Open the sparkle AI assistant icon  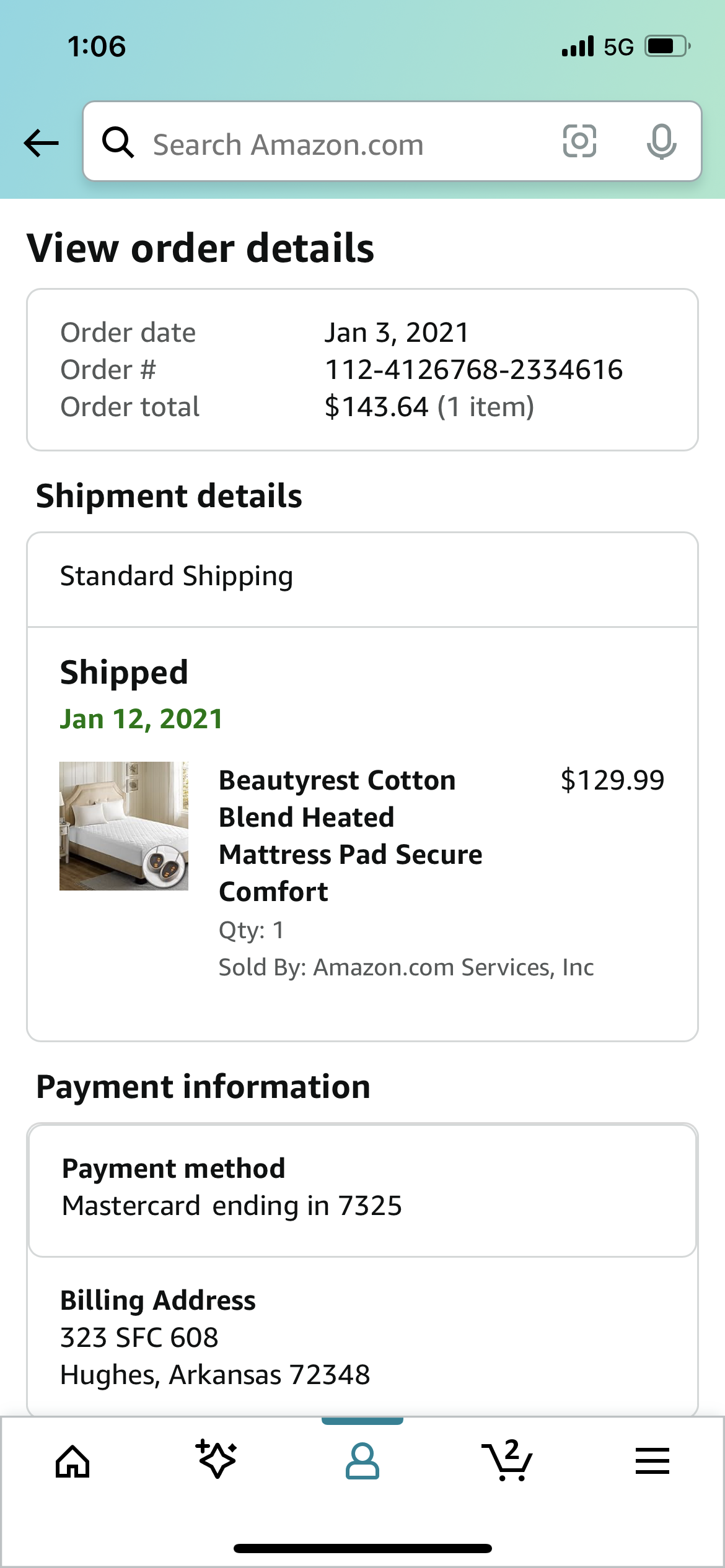click(x=216, y=1460)
